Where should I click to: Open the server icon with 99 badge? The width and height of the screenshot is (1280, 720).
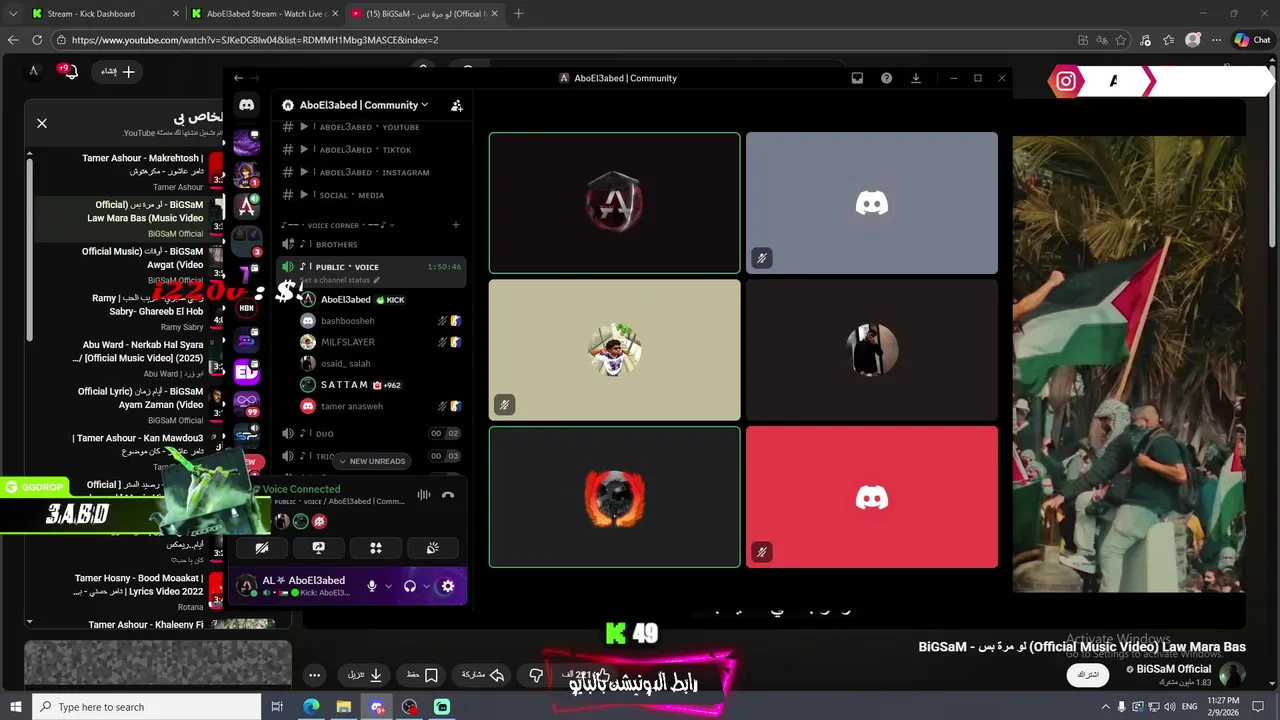click(247, 404)
